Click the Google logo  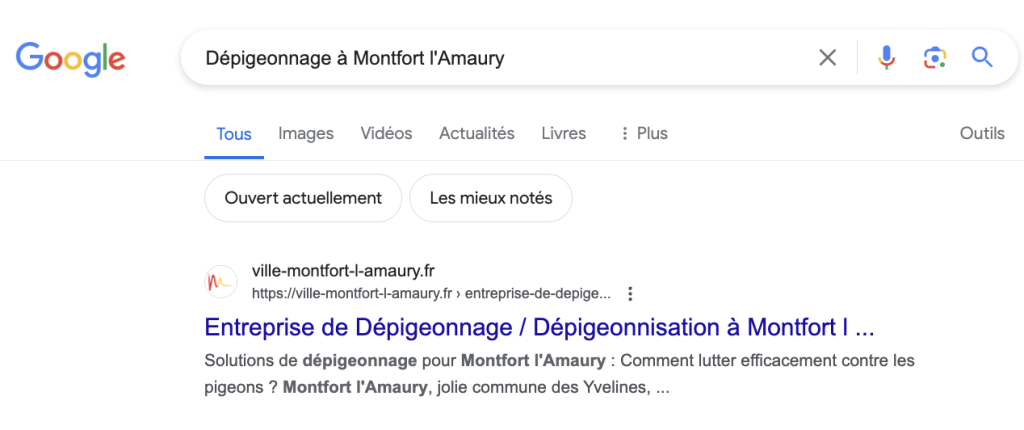[71, 58]
